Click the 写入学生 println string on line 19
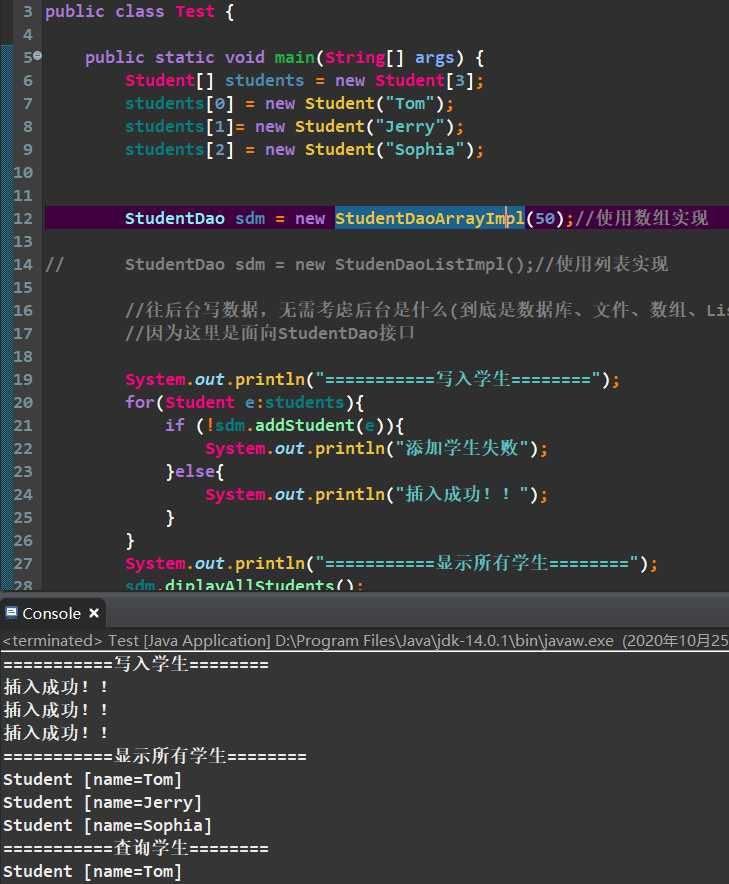Screen dimensions: 729x884 tap(458, 379)
